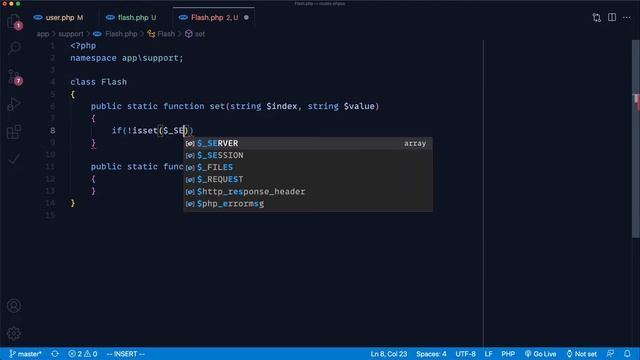Choose $_REQUEST from the suggestions

(308, 180)
